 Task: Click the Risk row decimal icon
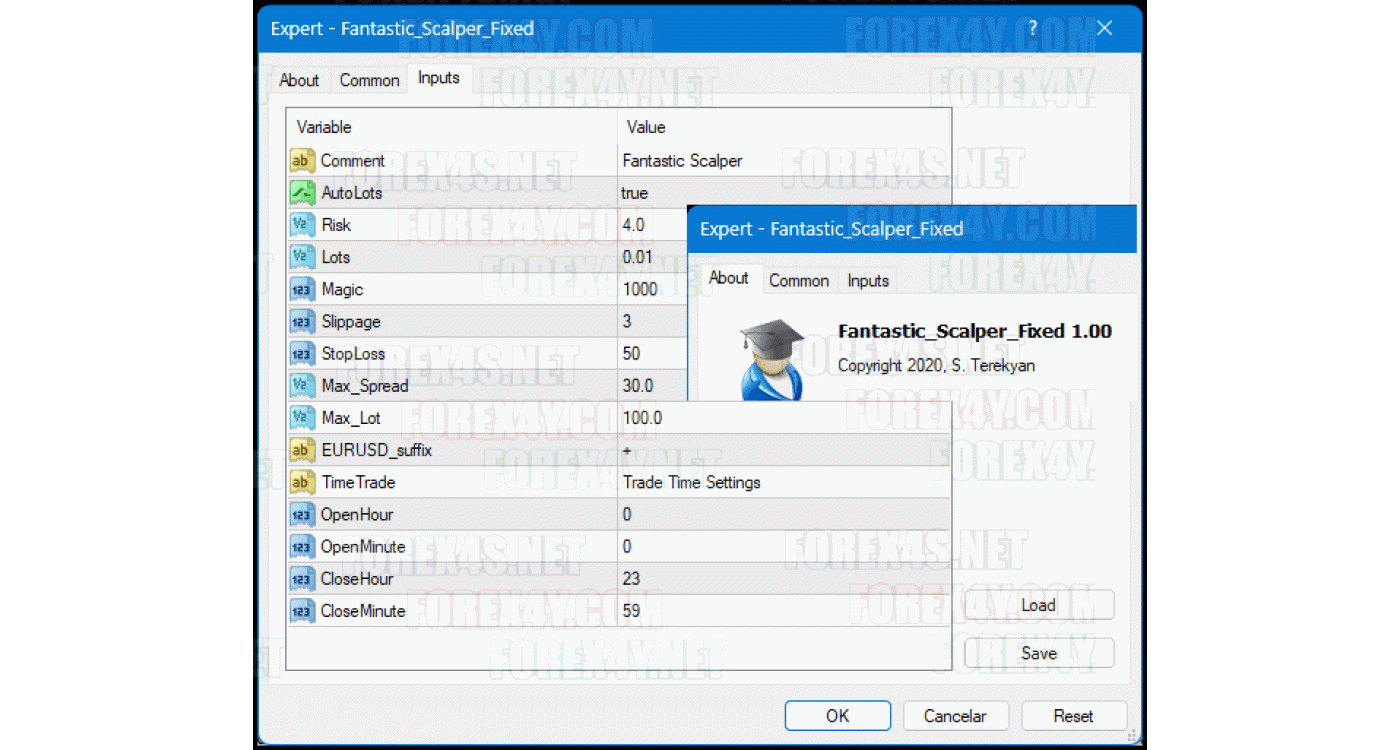tap(302, 225)
